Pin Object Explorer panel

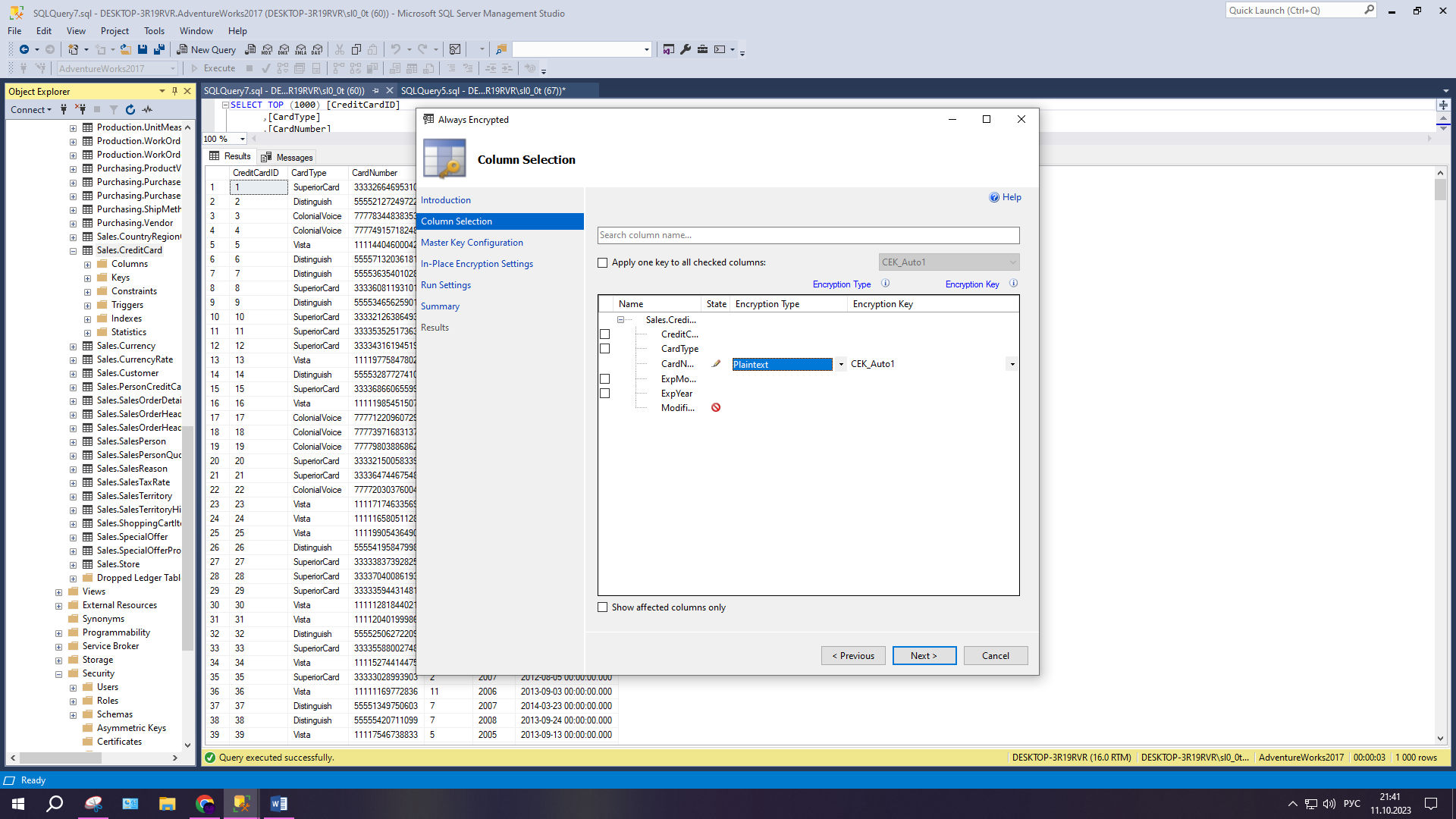(x=174, y=91)
